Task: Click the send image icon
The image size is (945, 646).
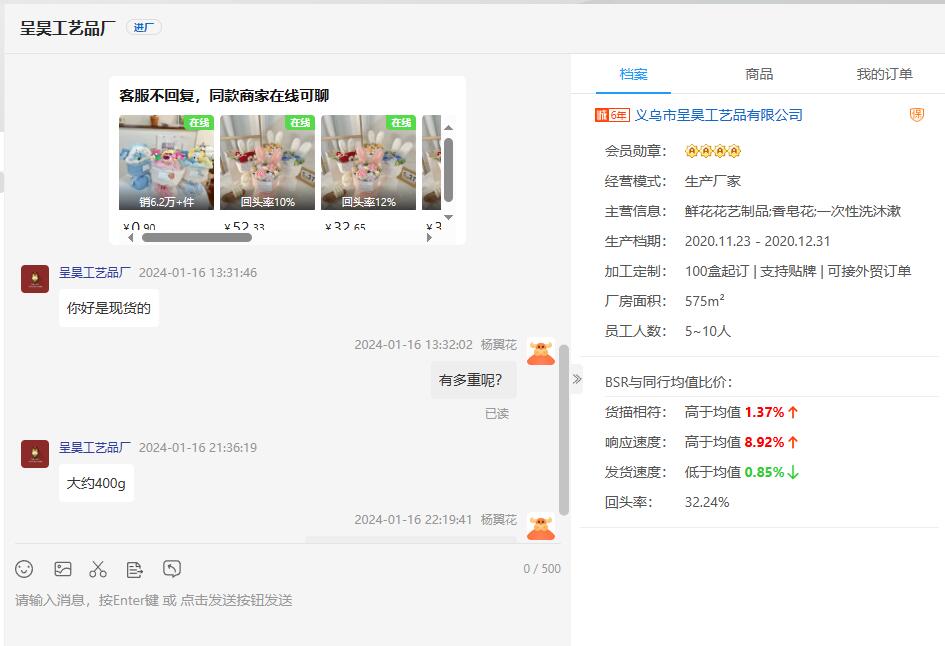Action: pyautogui.click(x=63, y=569)
